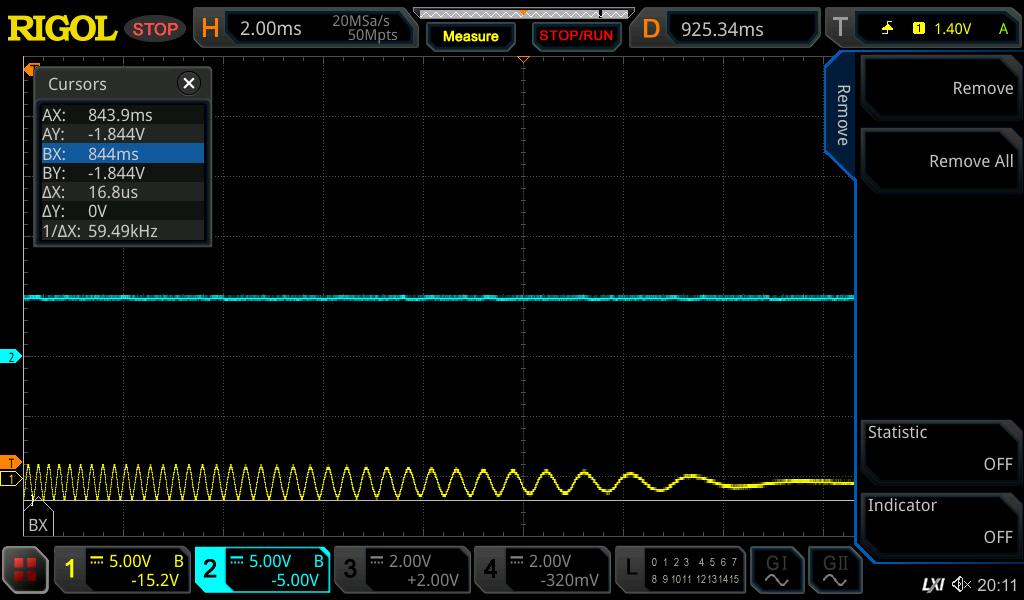Screen dimensions: 1024x600
Task: Click the channel 3 offset +2.00V value
Action: click(433, 580)
